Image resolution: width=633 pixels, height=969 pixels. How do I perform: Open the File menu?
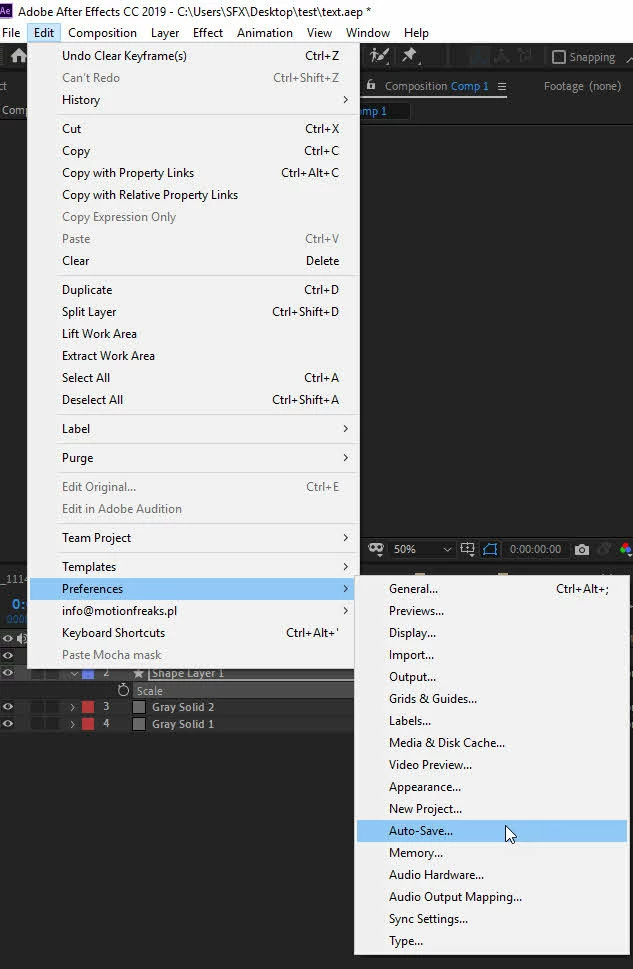click(x=11, y=33)
